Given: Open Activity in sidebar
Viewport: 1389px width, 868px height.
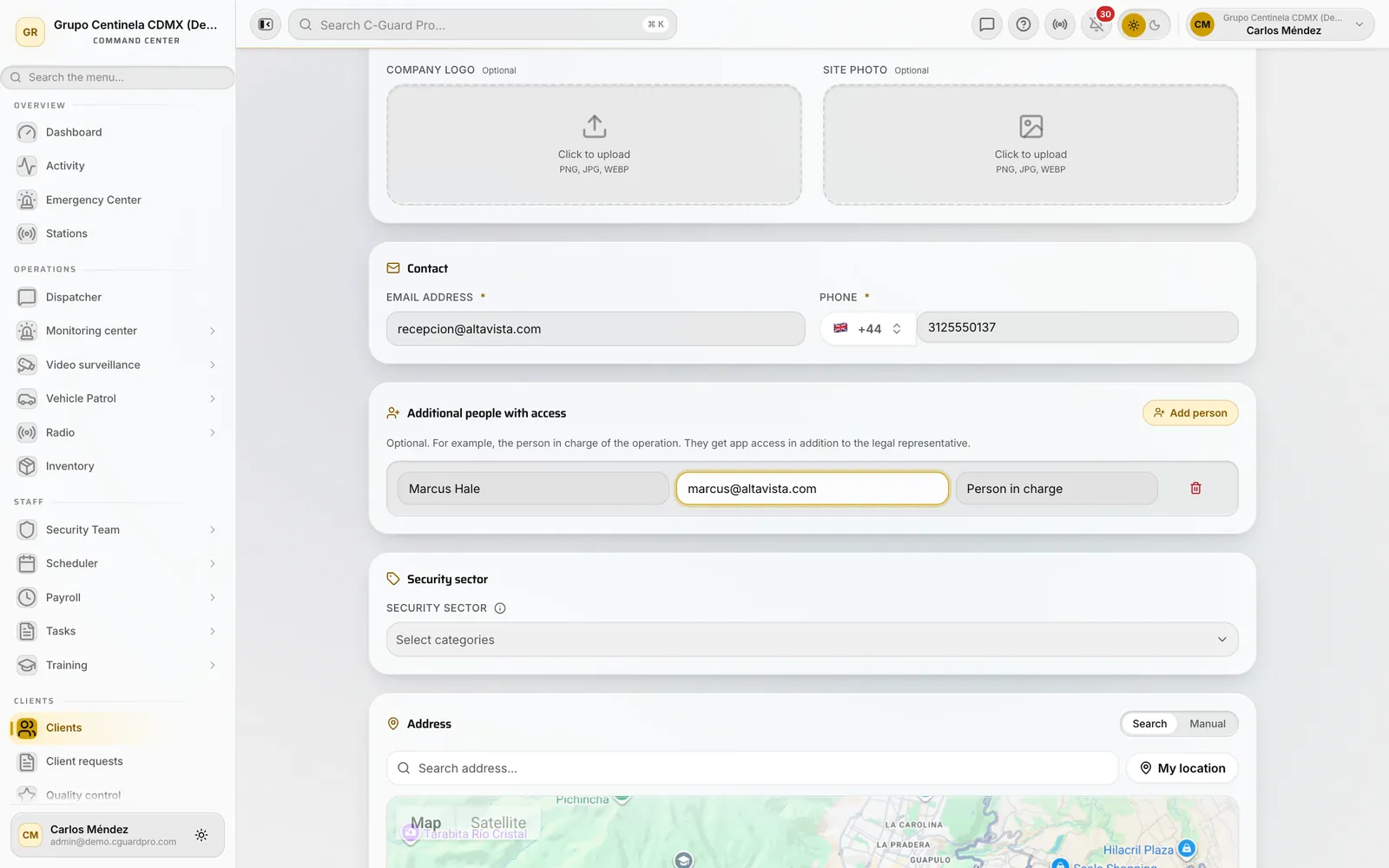Looking at the screenshot, I should point(117,166).
